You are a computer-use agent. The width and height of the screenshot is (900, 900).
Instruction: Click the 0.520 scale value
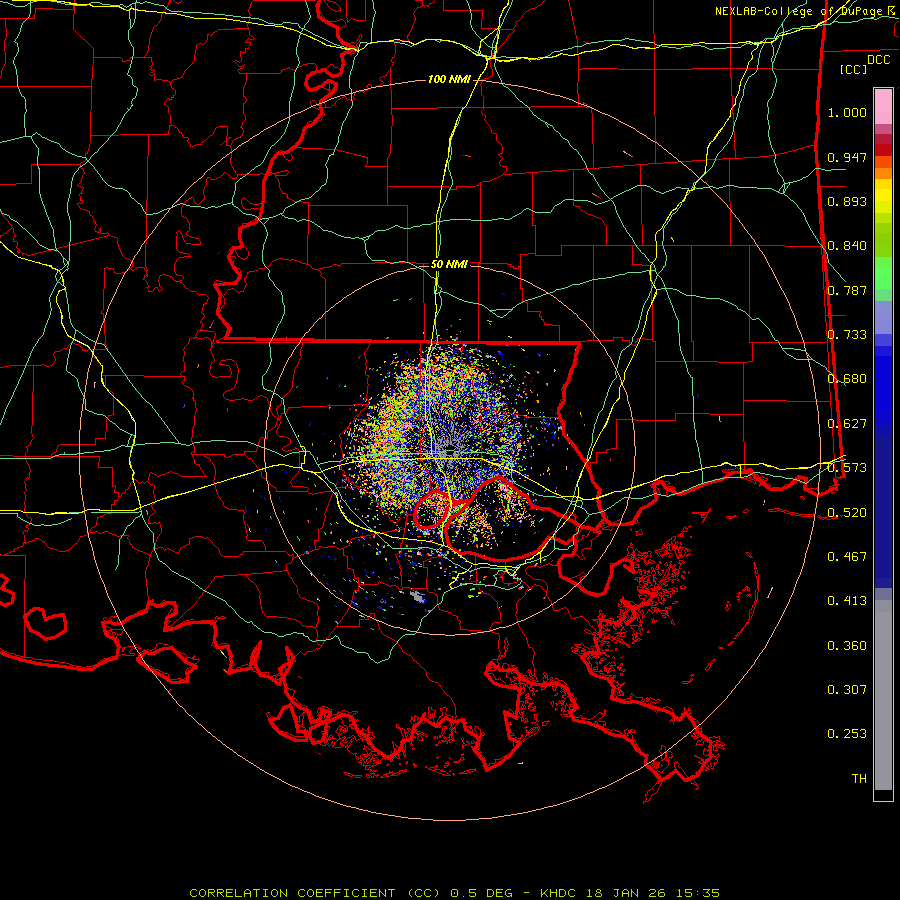(847, 513)
